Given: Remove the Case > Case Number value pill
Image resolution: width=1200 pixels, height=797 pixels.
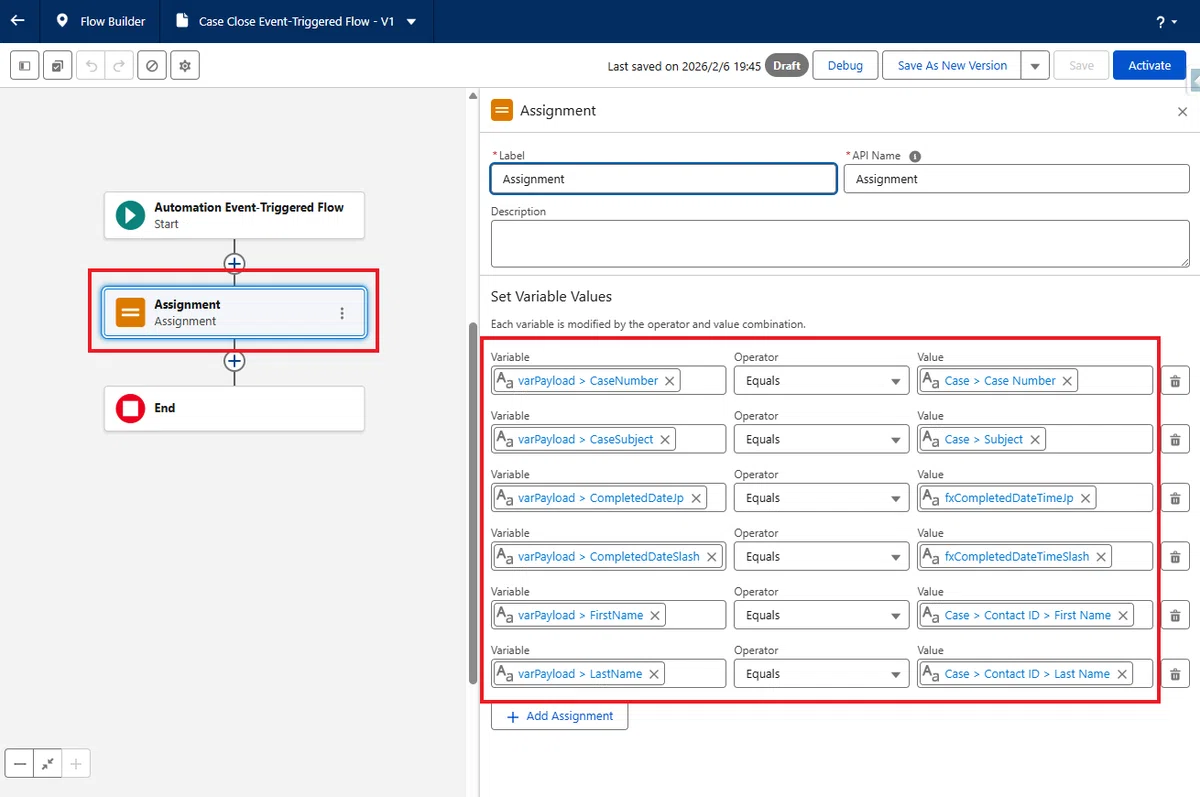Looking at the screenshot, I should 1067,381.
